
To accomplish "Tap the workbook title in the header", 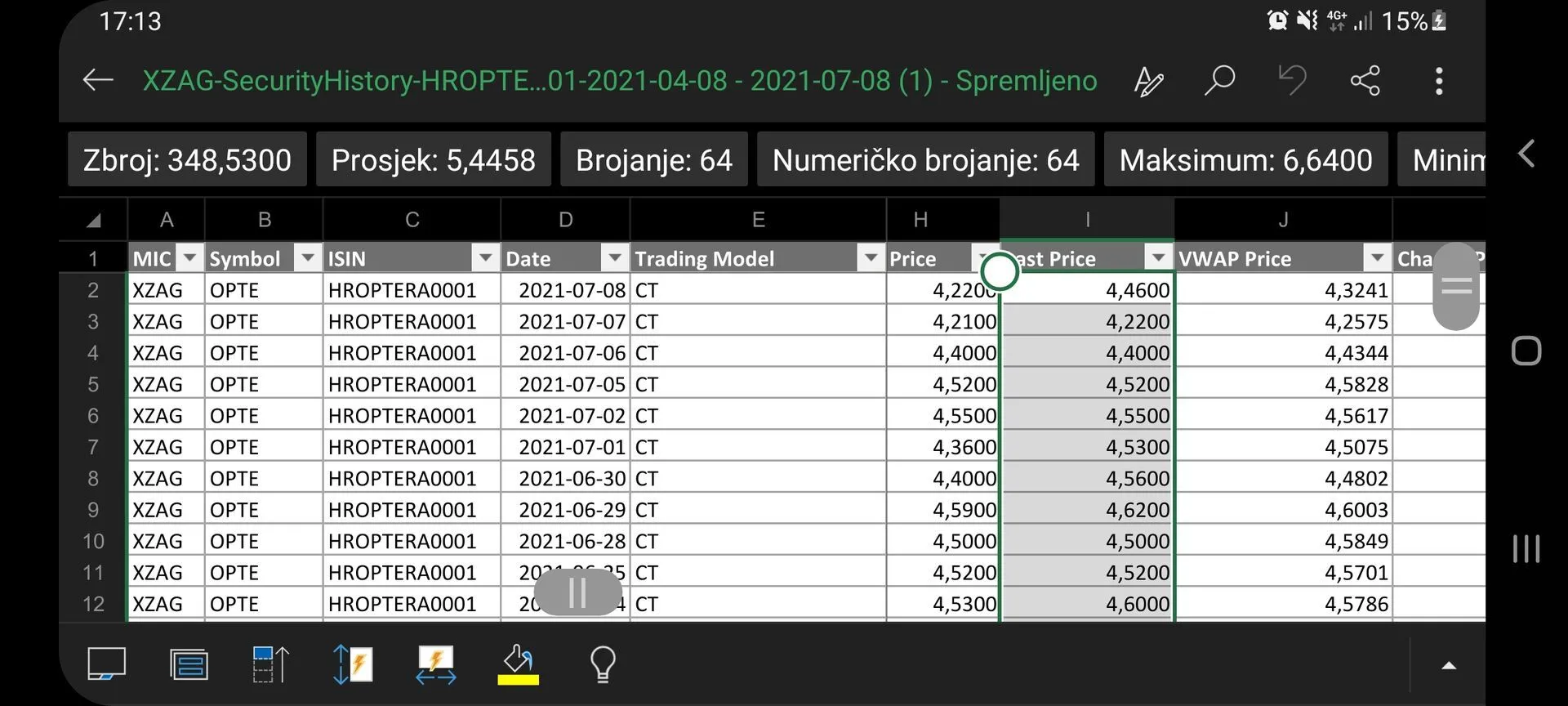I will click(x=620, y=80).
